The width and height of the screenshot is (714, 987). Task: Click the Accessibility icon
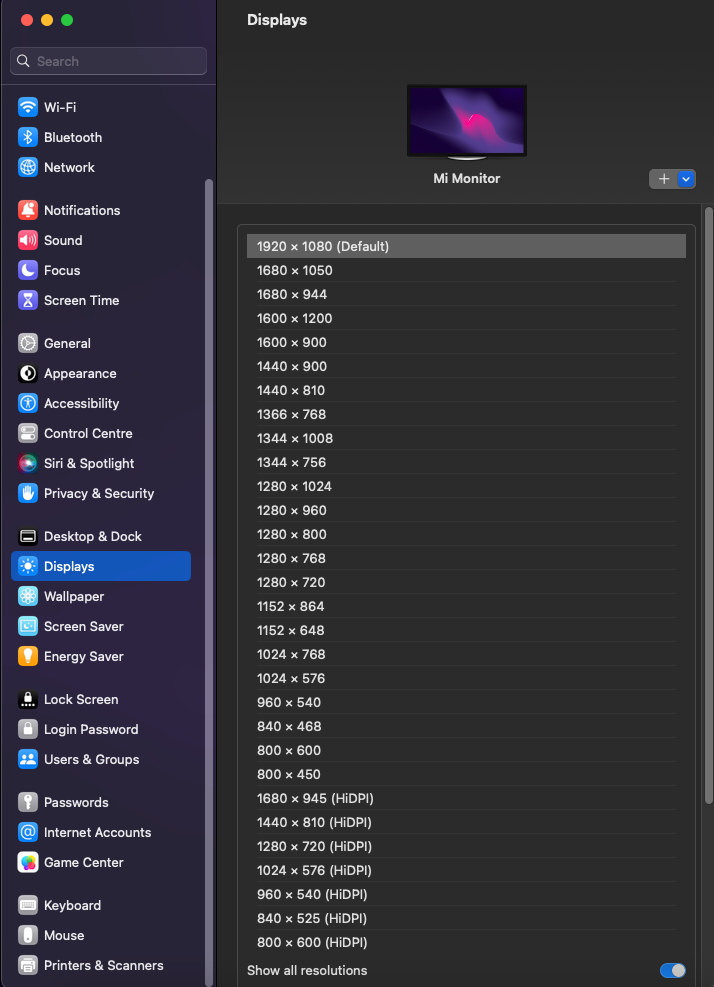28,403
